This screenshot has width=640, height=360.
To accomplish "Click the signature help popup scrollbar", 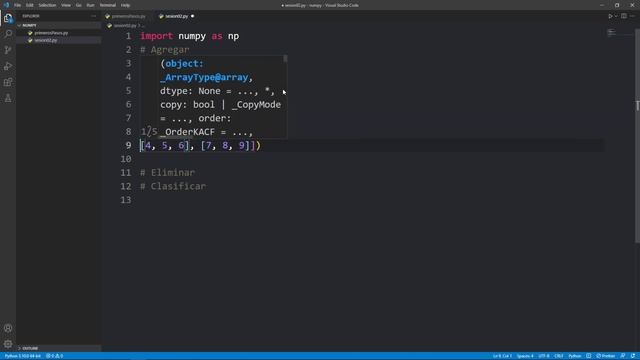I will (x=285, y=59).
